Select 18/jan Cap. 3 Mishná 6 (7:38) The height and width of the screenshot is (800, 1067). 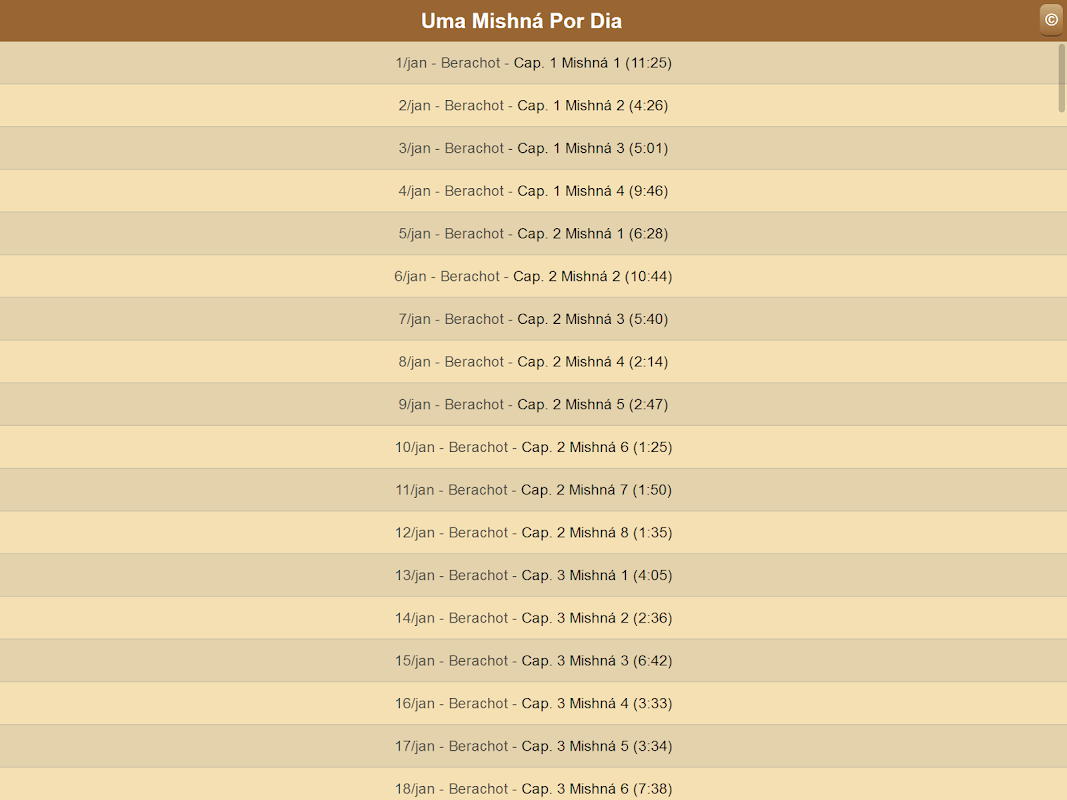[x=534, y=784]
